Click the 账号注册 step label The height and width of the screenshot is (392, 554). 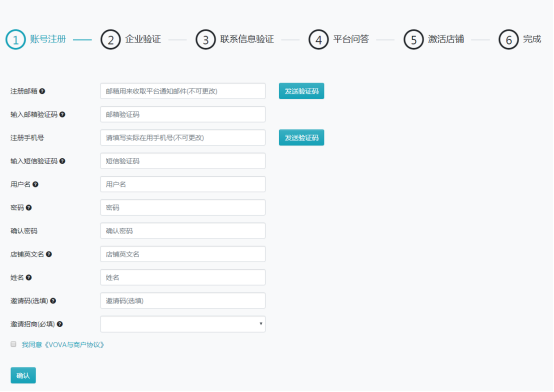point(48,39)
